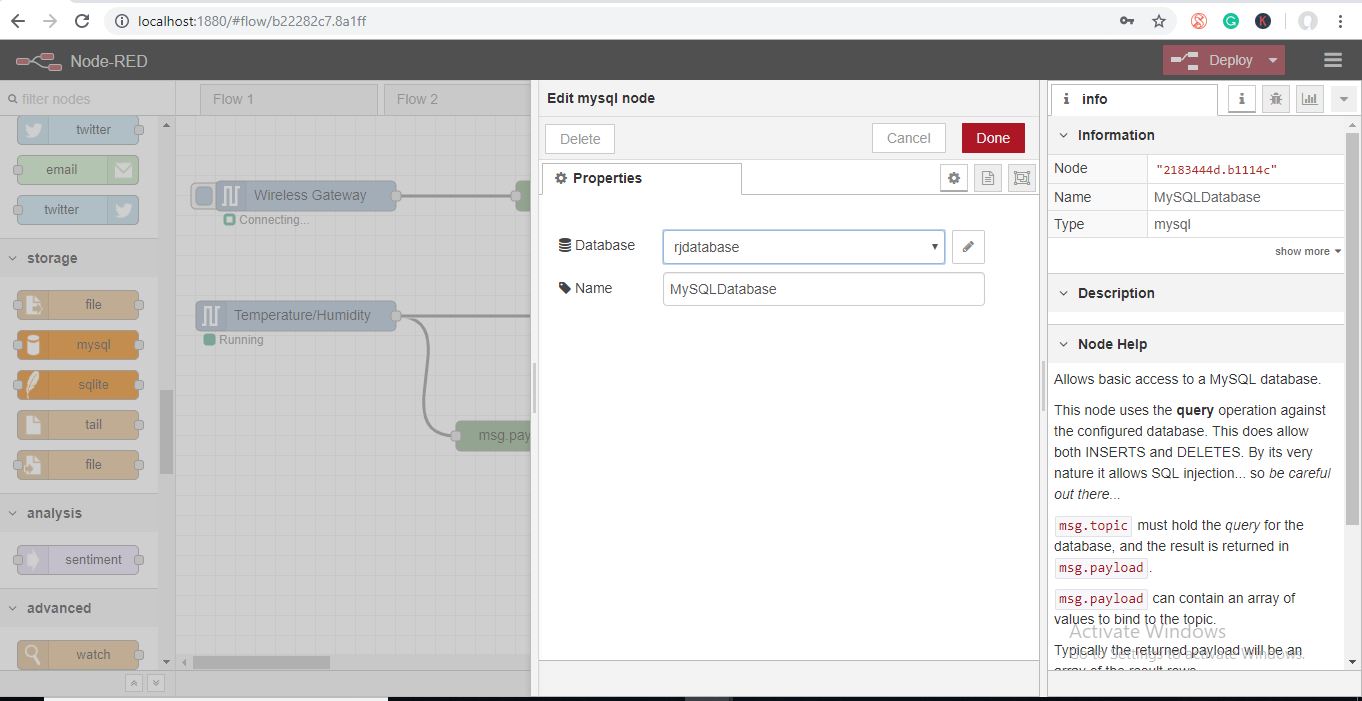Image resolution: width=1362 pixels, height=701 pixels.
Task: Bookmark this page with star icon
Action: tap(1159, 20)
